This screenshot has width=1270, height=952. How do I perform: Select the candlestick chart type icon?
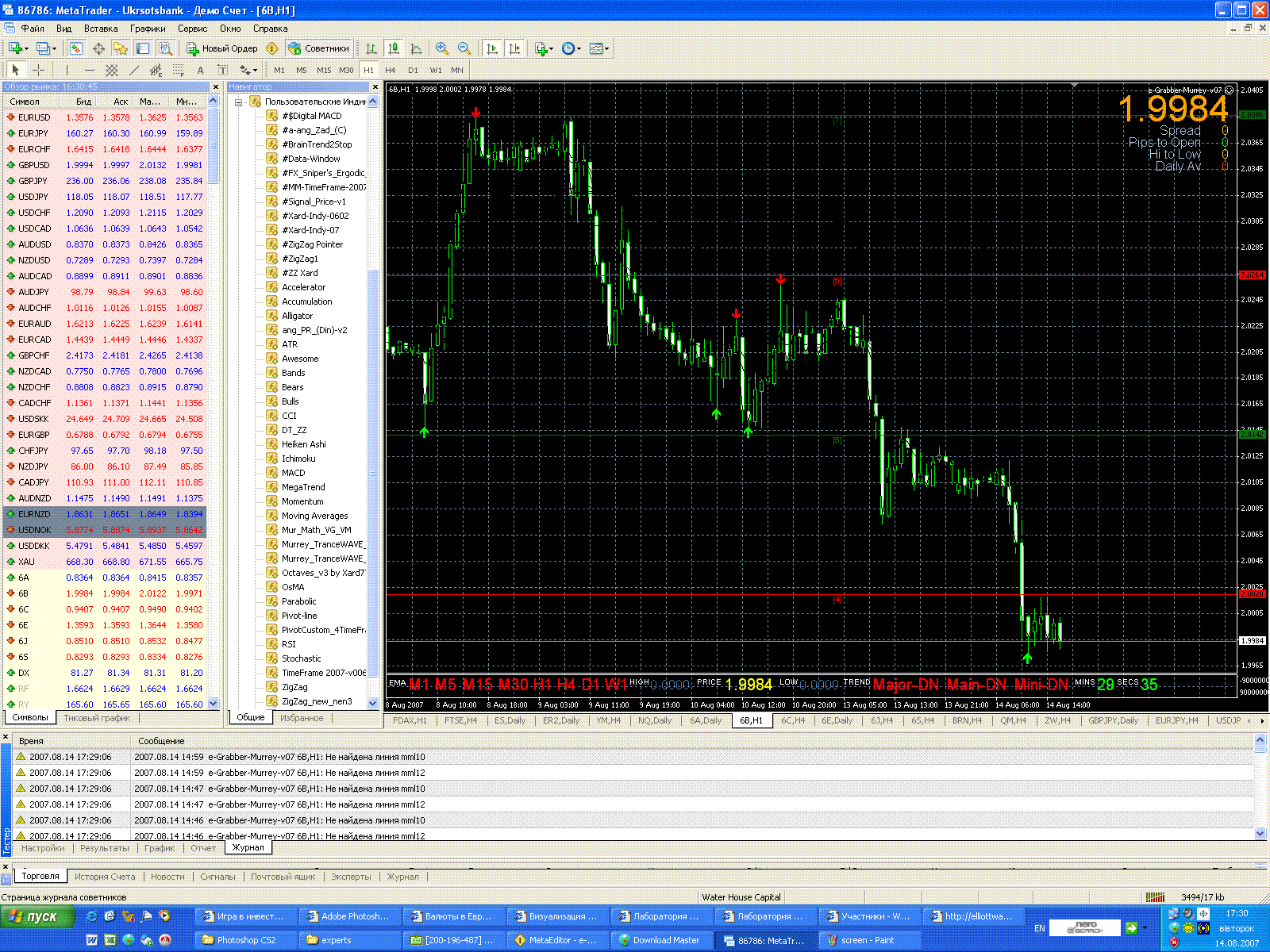coord(394,48)
